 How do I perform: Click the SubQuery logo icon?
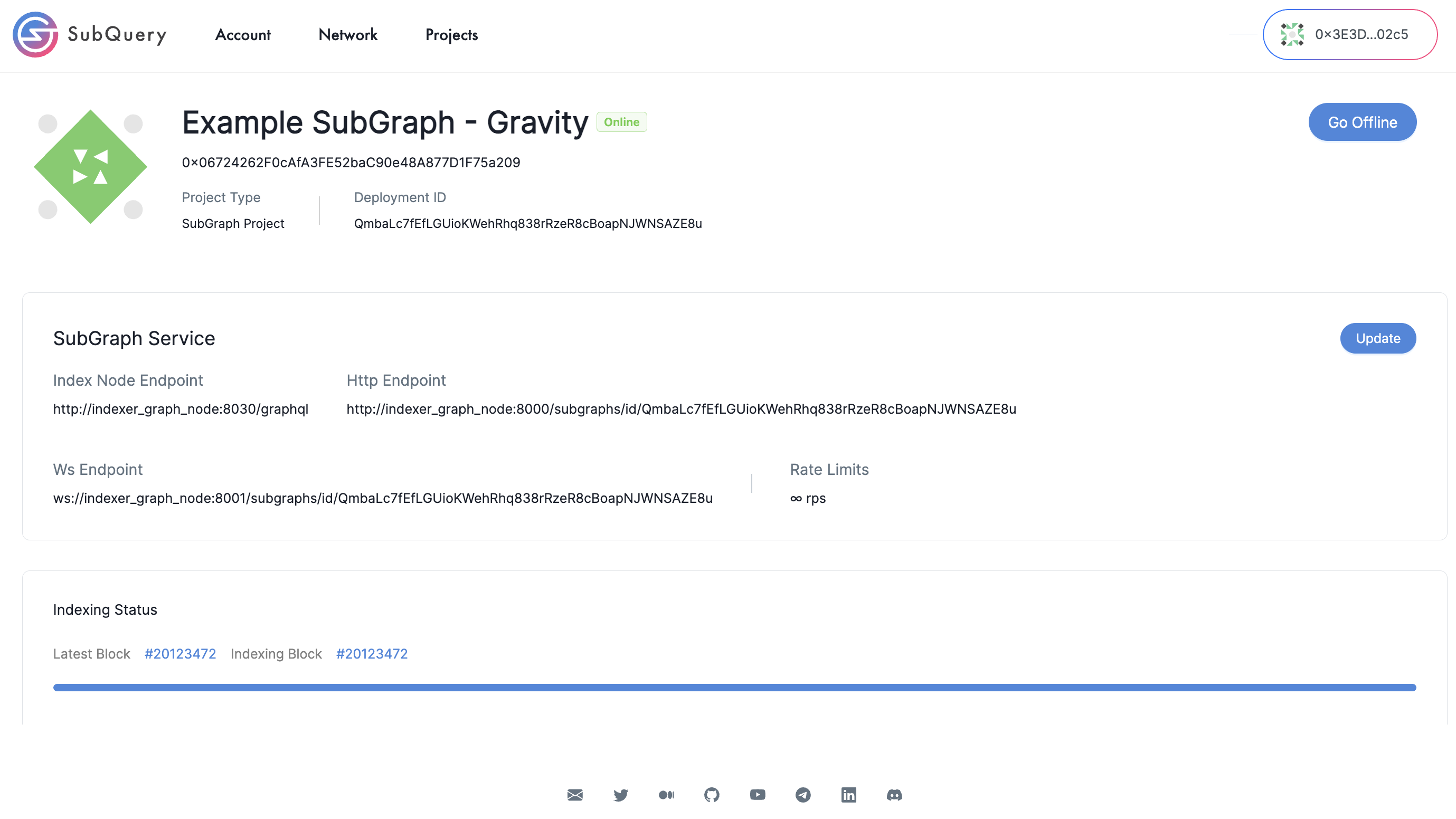(x=35, y=34)
